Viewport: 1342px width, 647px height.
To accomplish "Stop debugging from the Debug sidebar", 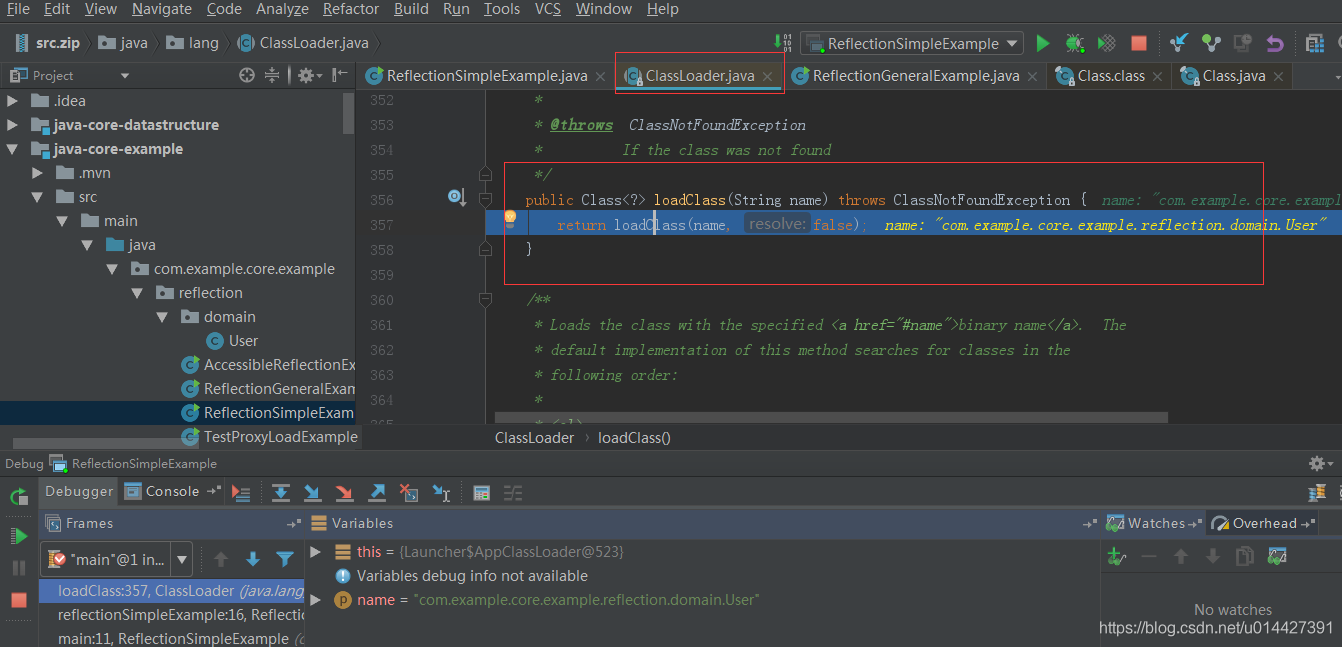I will click(x=19, y=600).
